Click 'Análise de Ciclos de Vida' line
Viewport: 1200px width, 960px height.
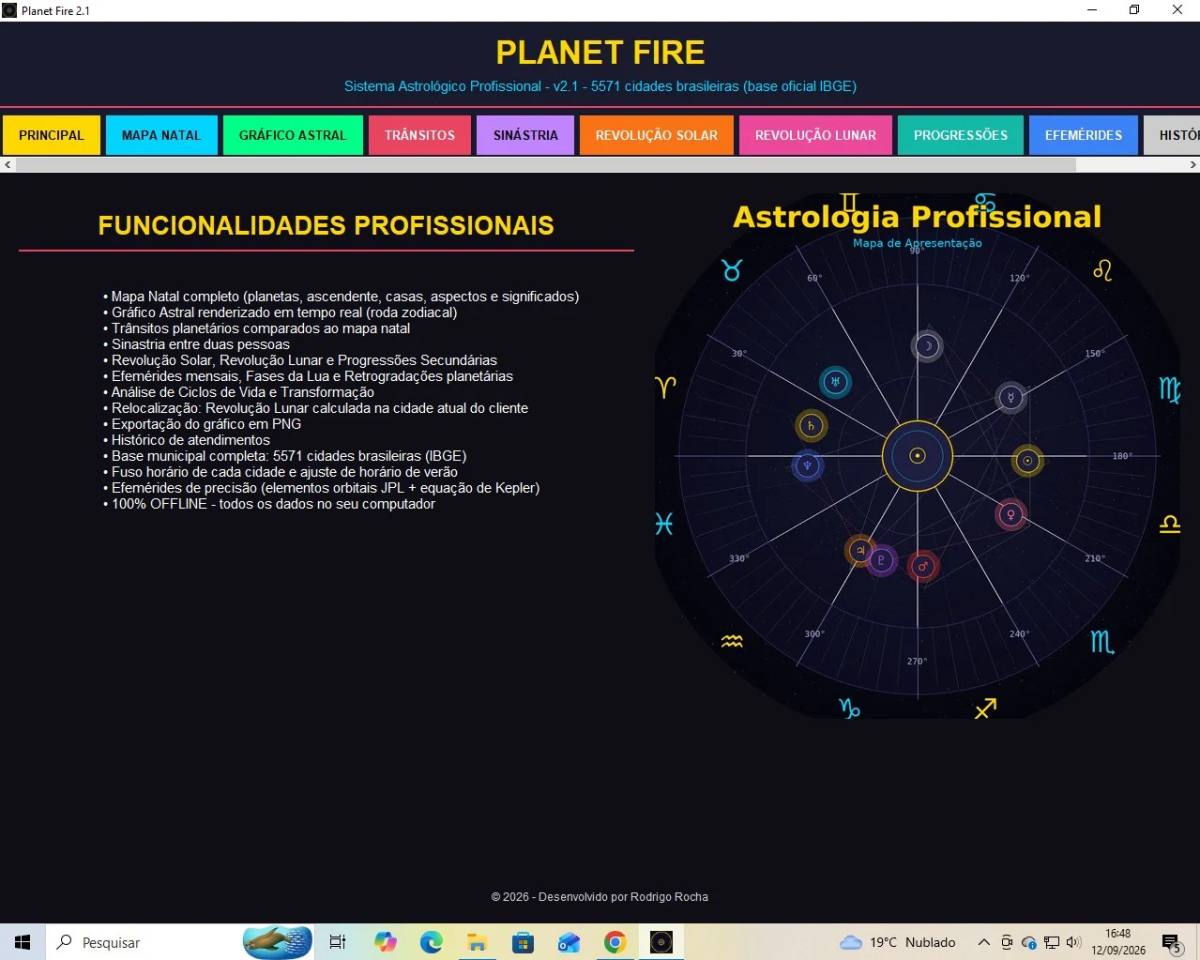coord(238,393)
